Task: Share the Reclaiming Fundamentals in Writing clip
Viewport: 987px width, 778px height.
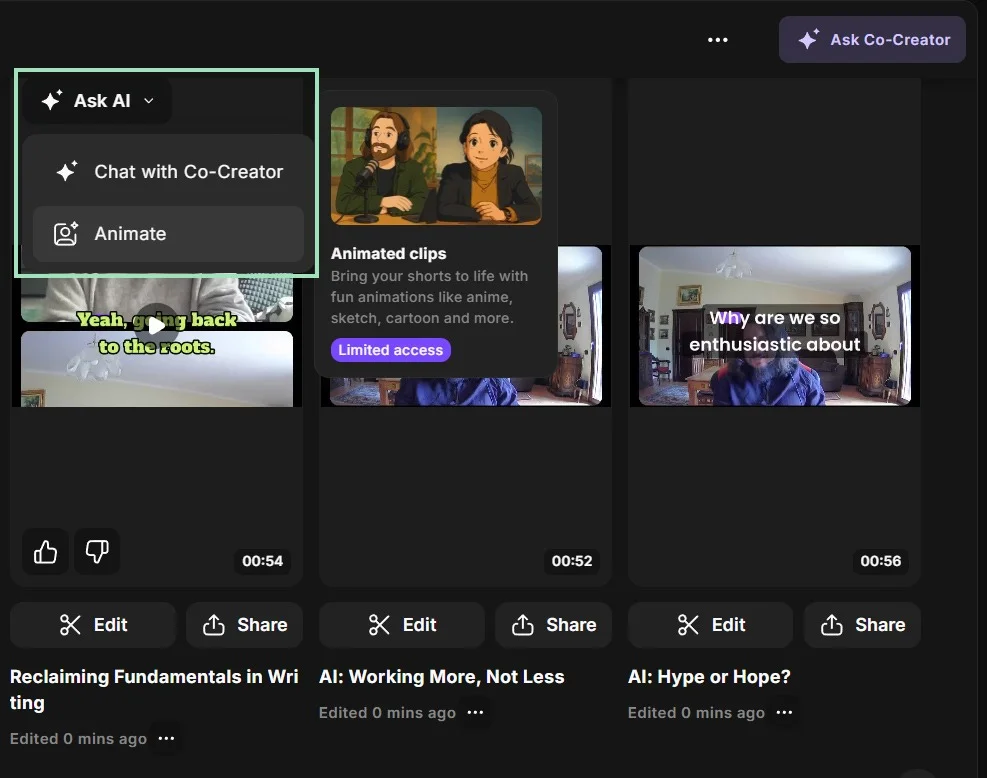Action: click(244, 625)
